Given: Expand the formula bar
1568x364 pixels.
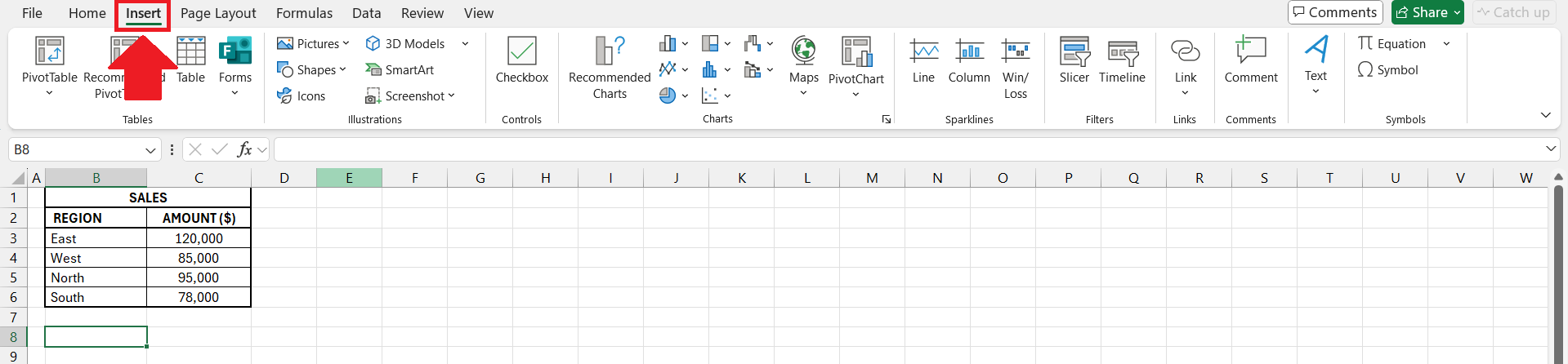Looking at the screenshot, I should [1551, 149].
